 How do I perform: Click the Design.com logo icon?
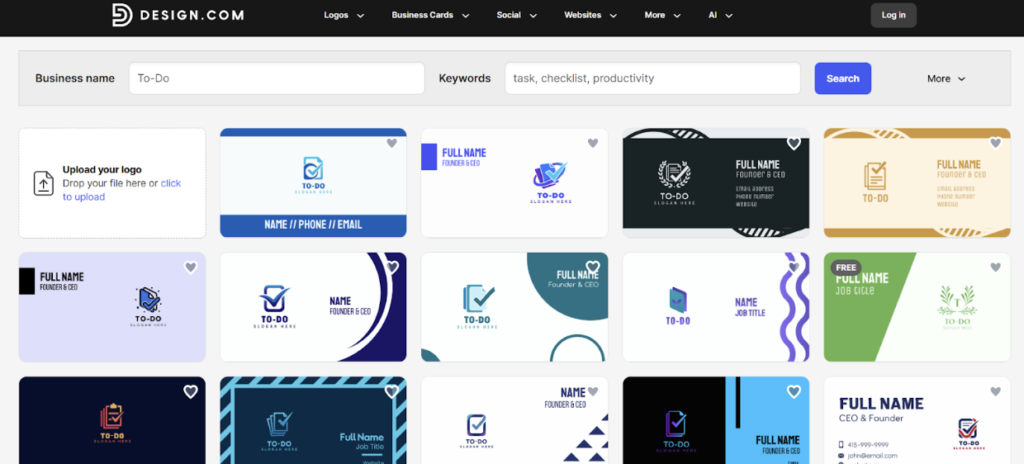pos(121,15)
